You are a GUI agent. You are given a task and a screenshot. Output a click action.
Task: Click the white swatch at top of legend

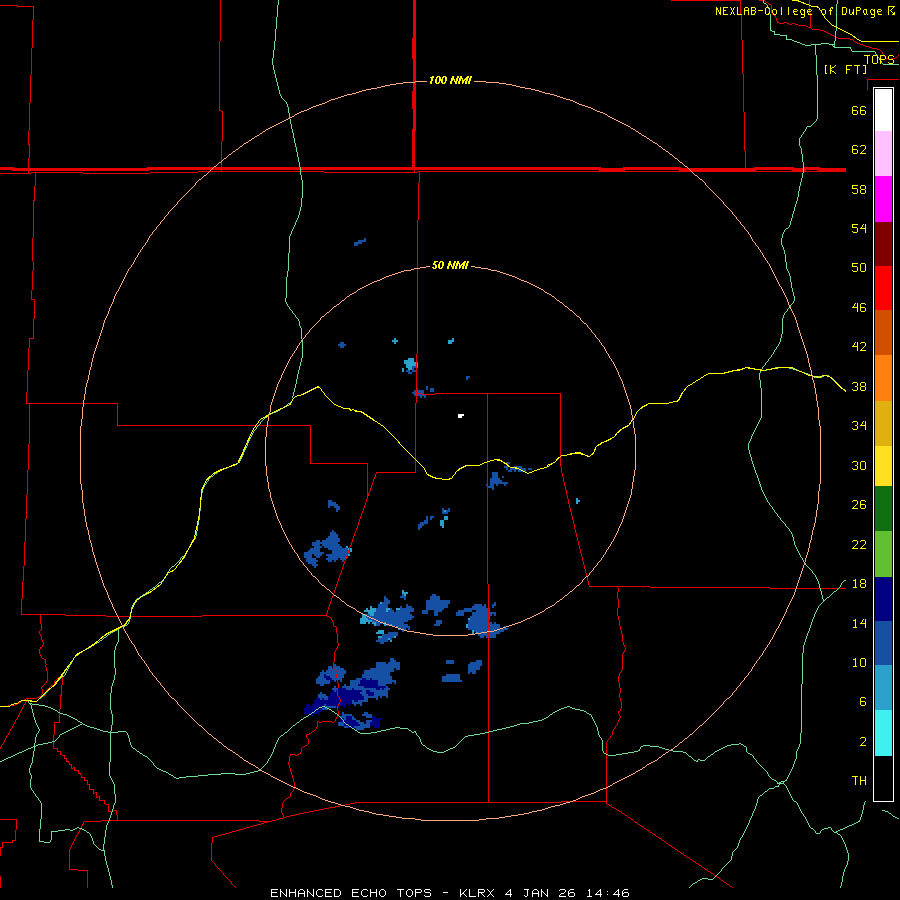pos(883,110)
